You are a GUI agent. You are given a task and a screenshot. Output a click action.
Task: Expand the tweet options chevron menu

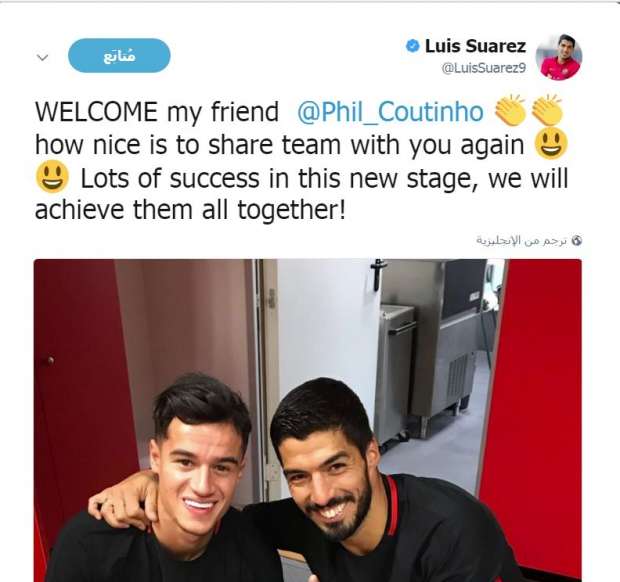(42, 58)
